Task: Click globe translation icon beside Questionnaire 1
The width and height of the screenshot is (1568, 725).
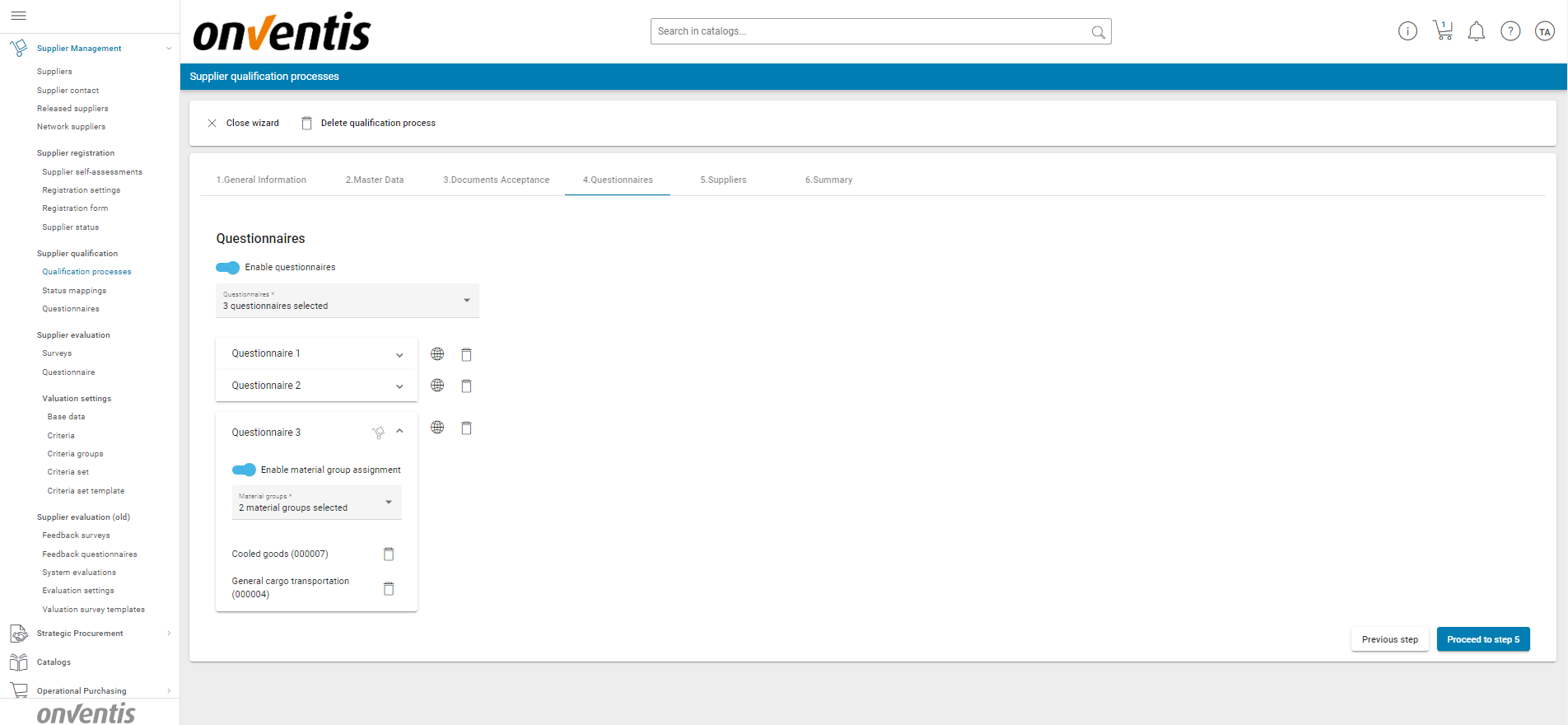Action: point(437,354)
